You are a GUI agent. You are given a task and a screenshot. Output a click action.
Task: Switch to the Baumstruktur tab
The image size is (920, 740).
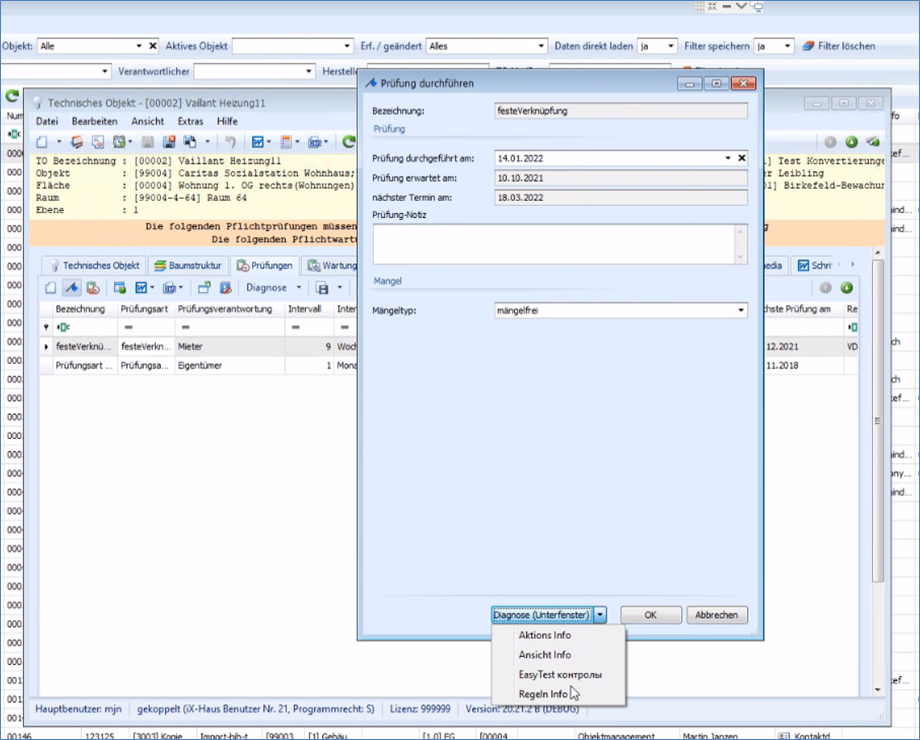point(188,266)
